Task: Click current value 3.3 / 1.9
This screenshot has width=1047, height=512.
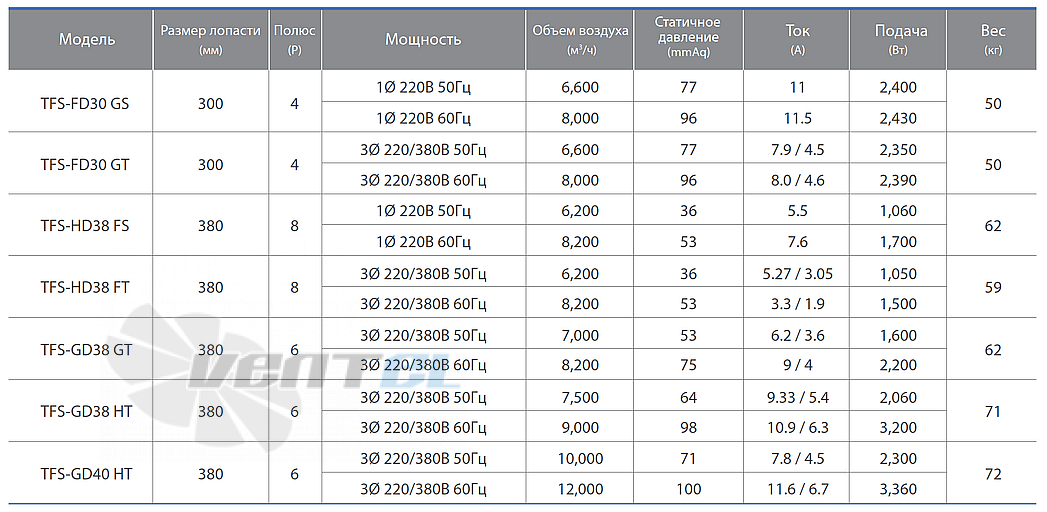Action: [797, 304]
